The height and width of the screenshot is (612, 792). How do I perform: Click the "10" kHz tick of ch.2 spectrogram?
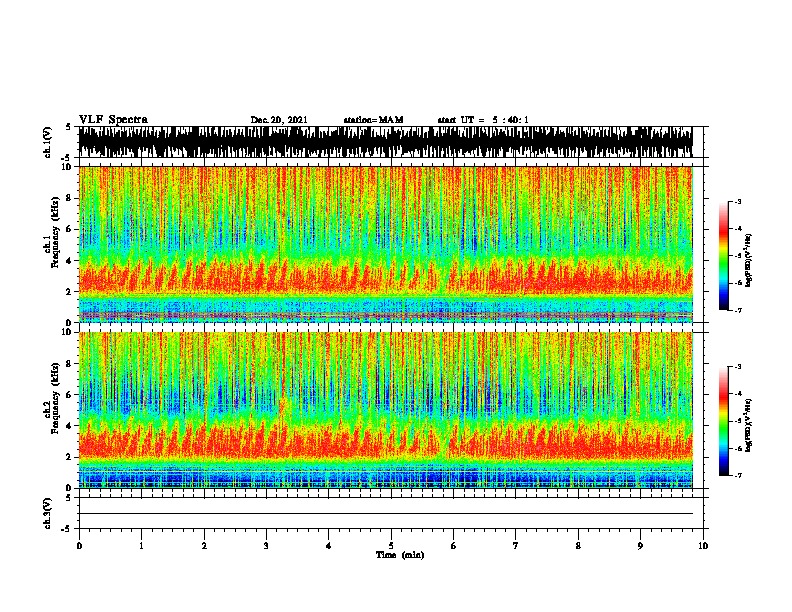coord(68,332)
